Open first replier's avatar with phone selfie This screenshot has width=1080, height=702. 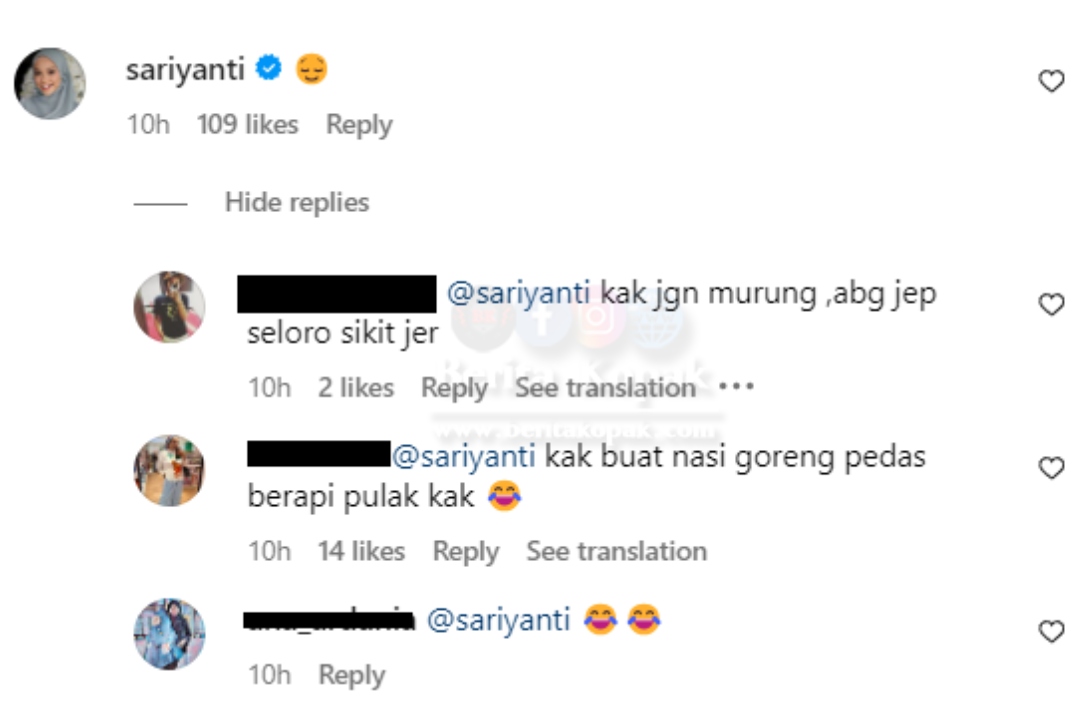169,307
